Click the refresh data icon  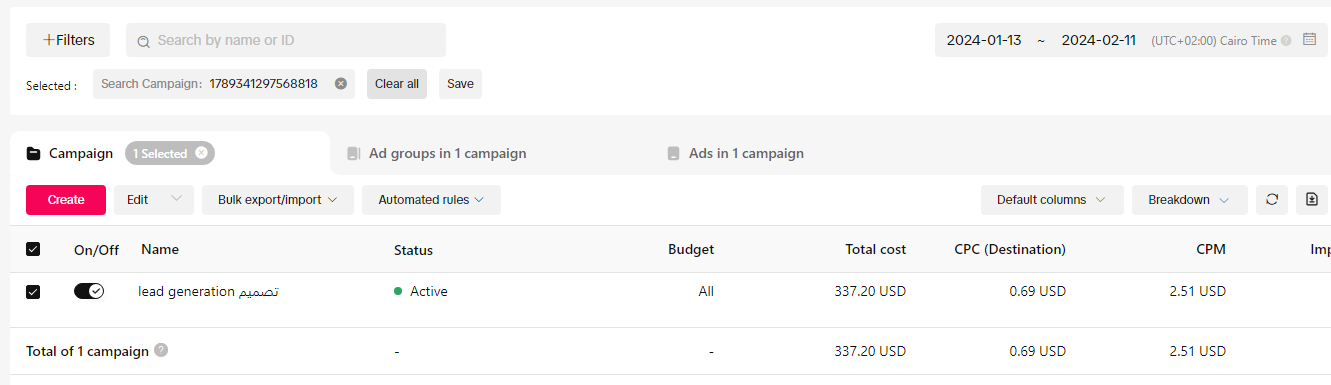1272,200
